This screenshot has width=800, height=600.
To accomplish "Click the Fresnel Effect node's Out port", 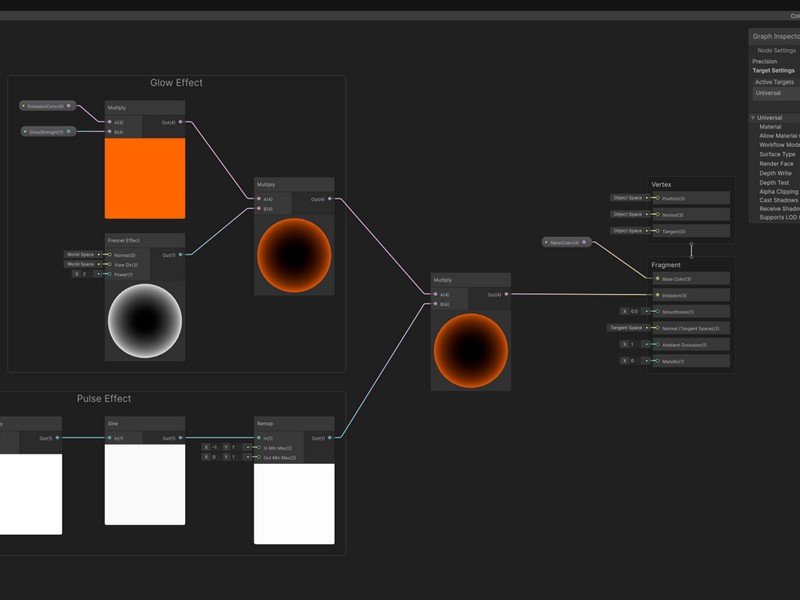I will tap(181, 255).
